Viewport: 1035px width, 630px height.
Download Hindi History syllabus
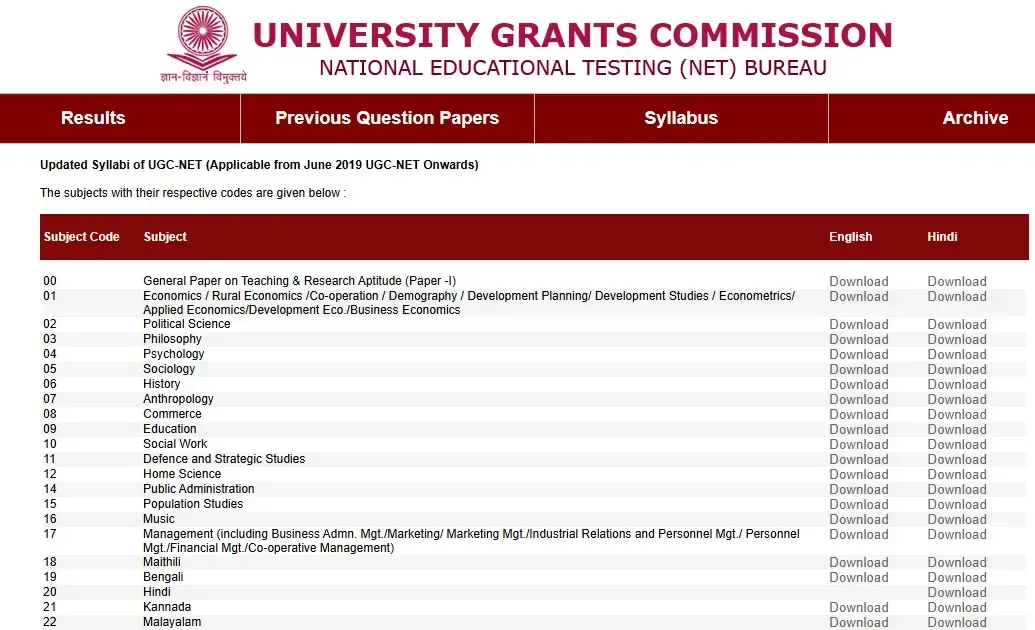point(957,384)
